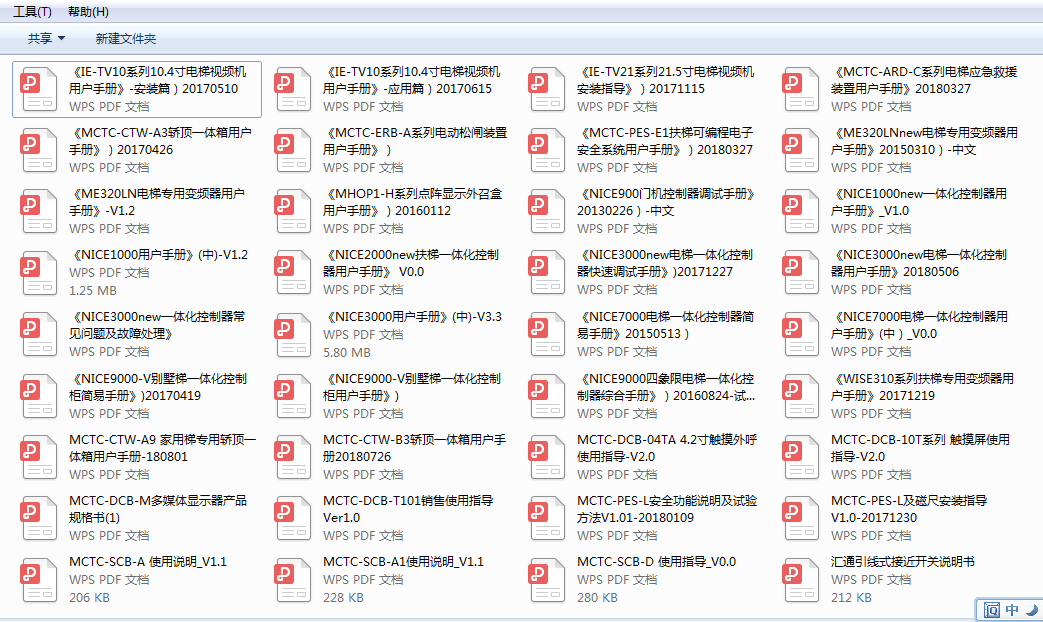Viewport: 1043px width, 622px height.
Task: Click the 中 input method indicator
Action: [1012, 609]
